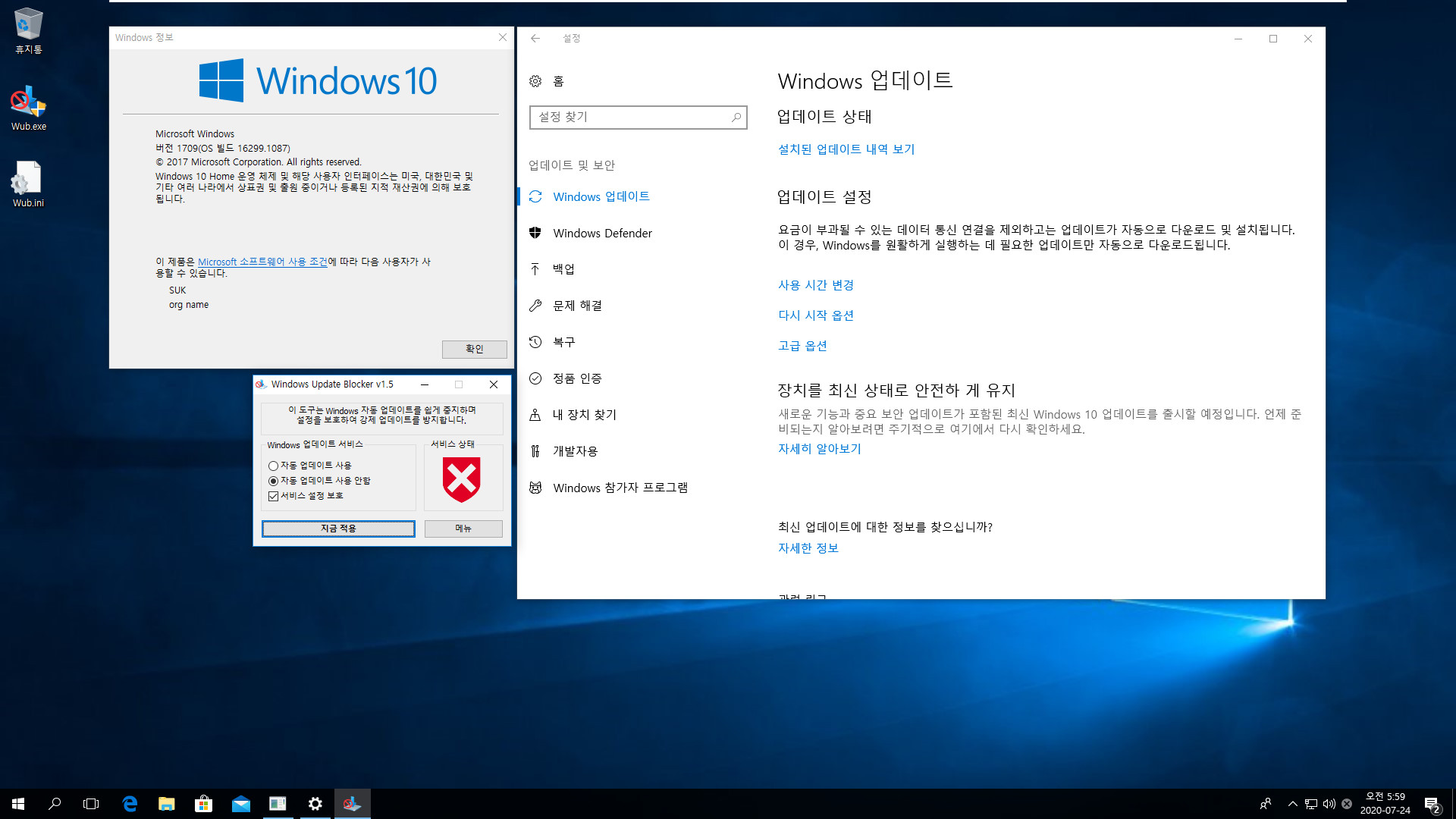Open File Explorer from taskbar
The image size is (1456, 819).
[167, 804]
